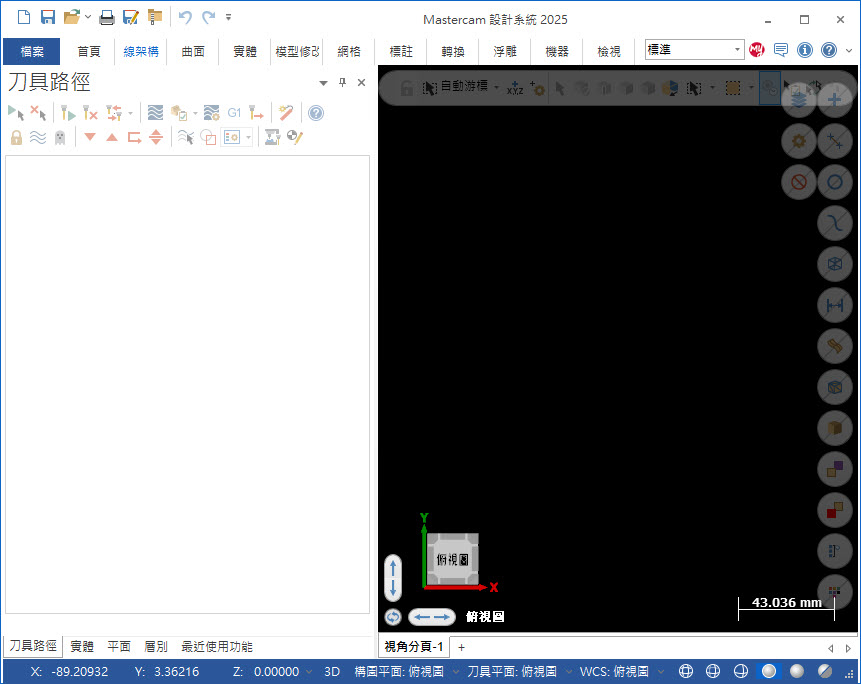Switch to the 檢視 ribbon tab
Image resolution: width=861 pixels, height=684 pixels.
(609, 52)
